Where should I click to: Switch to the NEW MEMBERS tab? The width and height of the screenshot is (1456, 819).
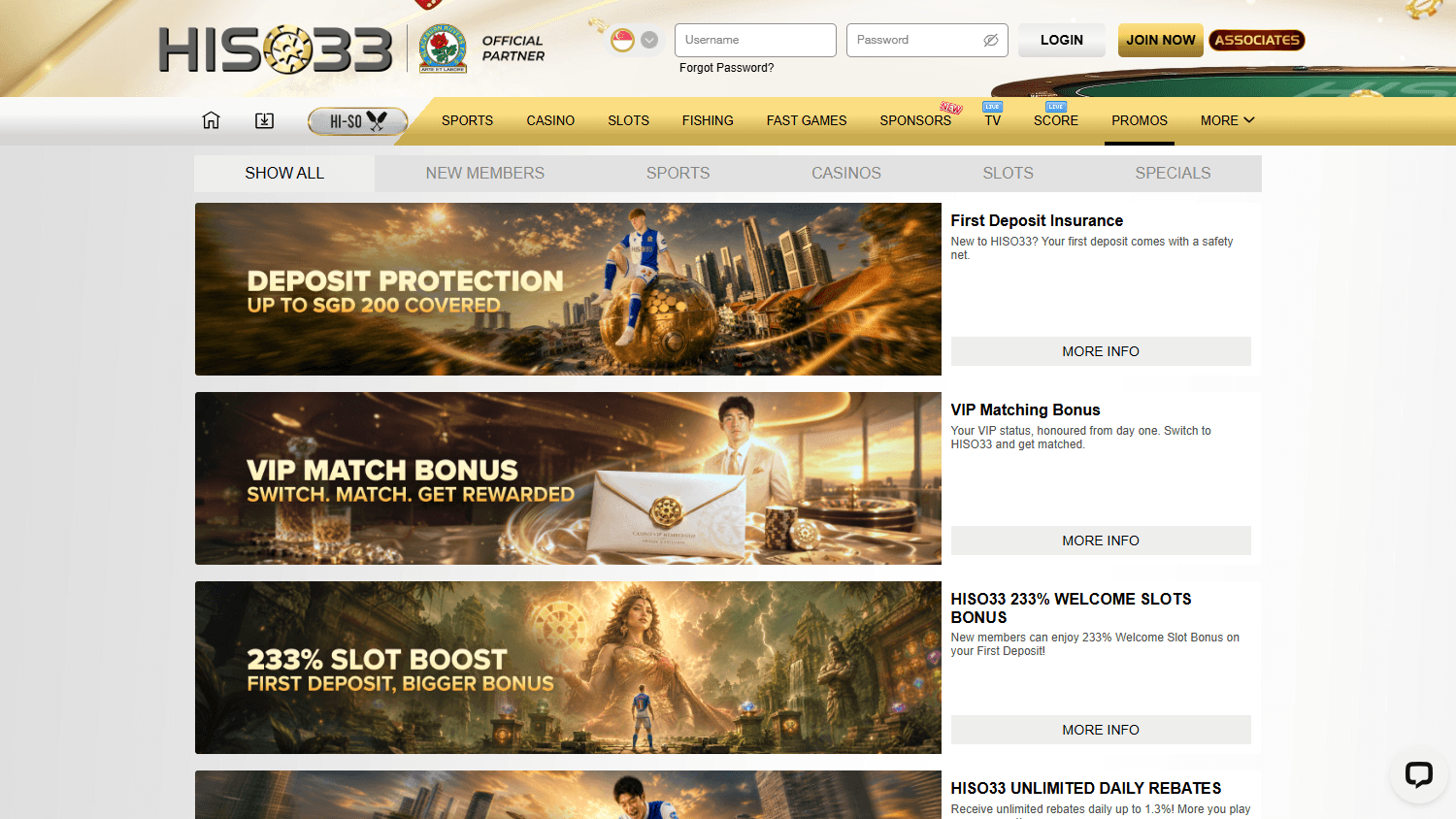point(485,174)
